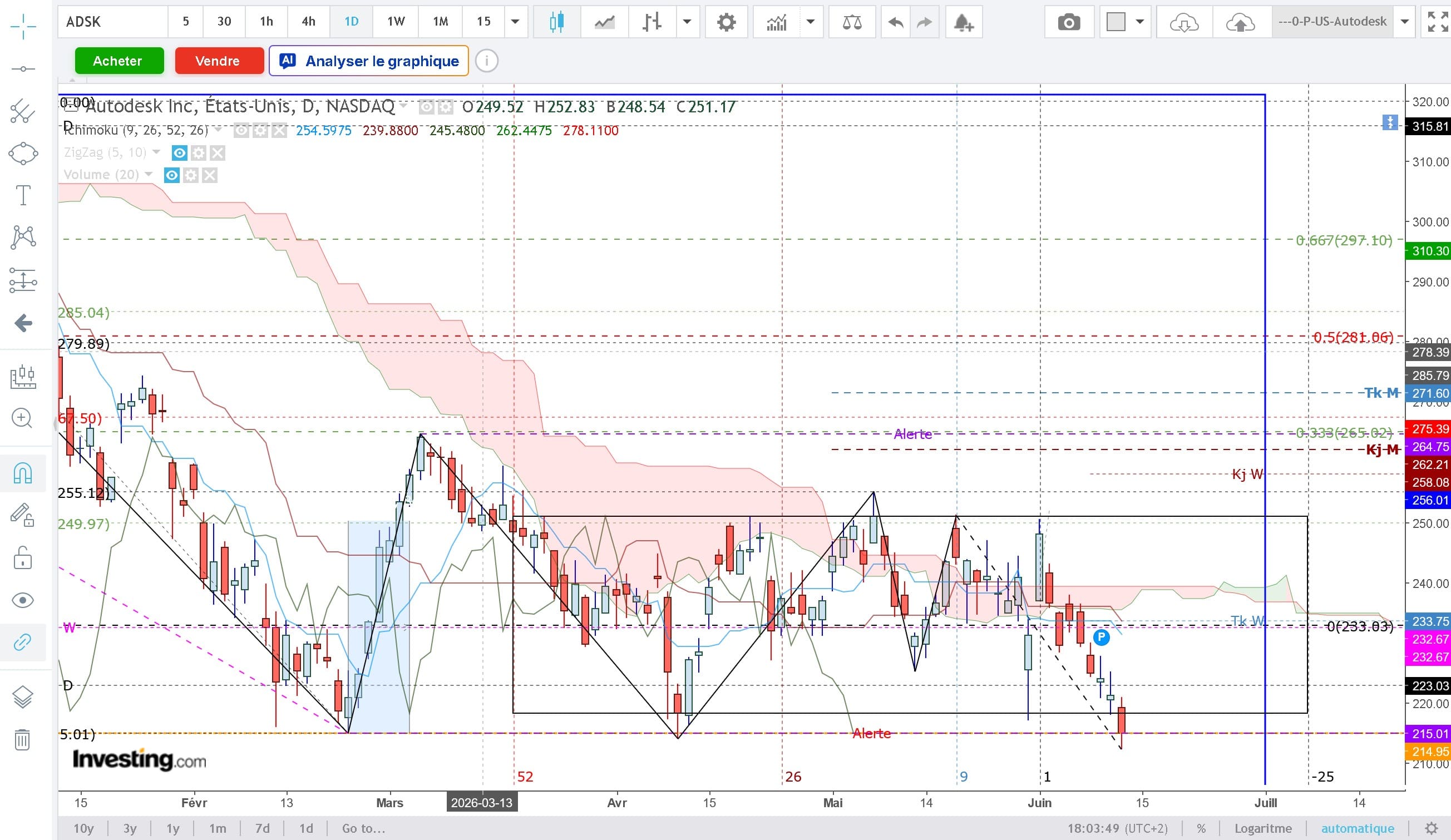
Task: Switch to the 1W timeframe
Action: click(396, 22)
